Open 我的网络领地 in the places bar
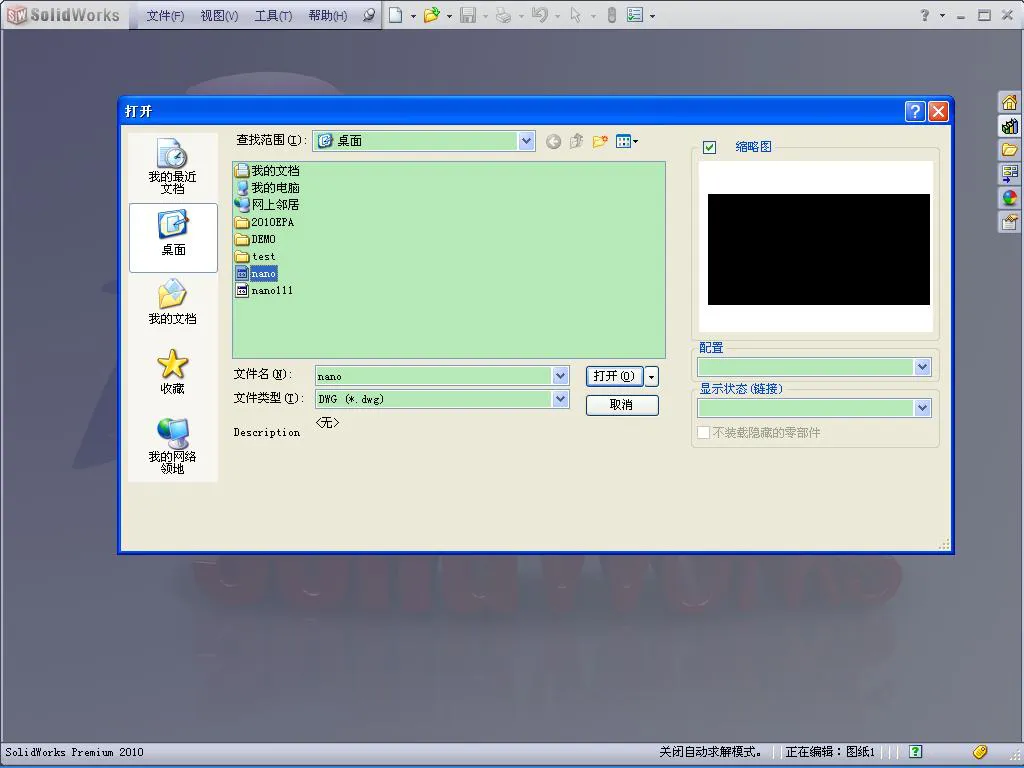This screenshot has height=768, width=1024. pos(172,446)
